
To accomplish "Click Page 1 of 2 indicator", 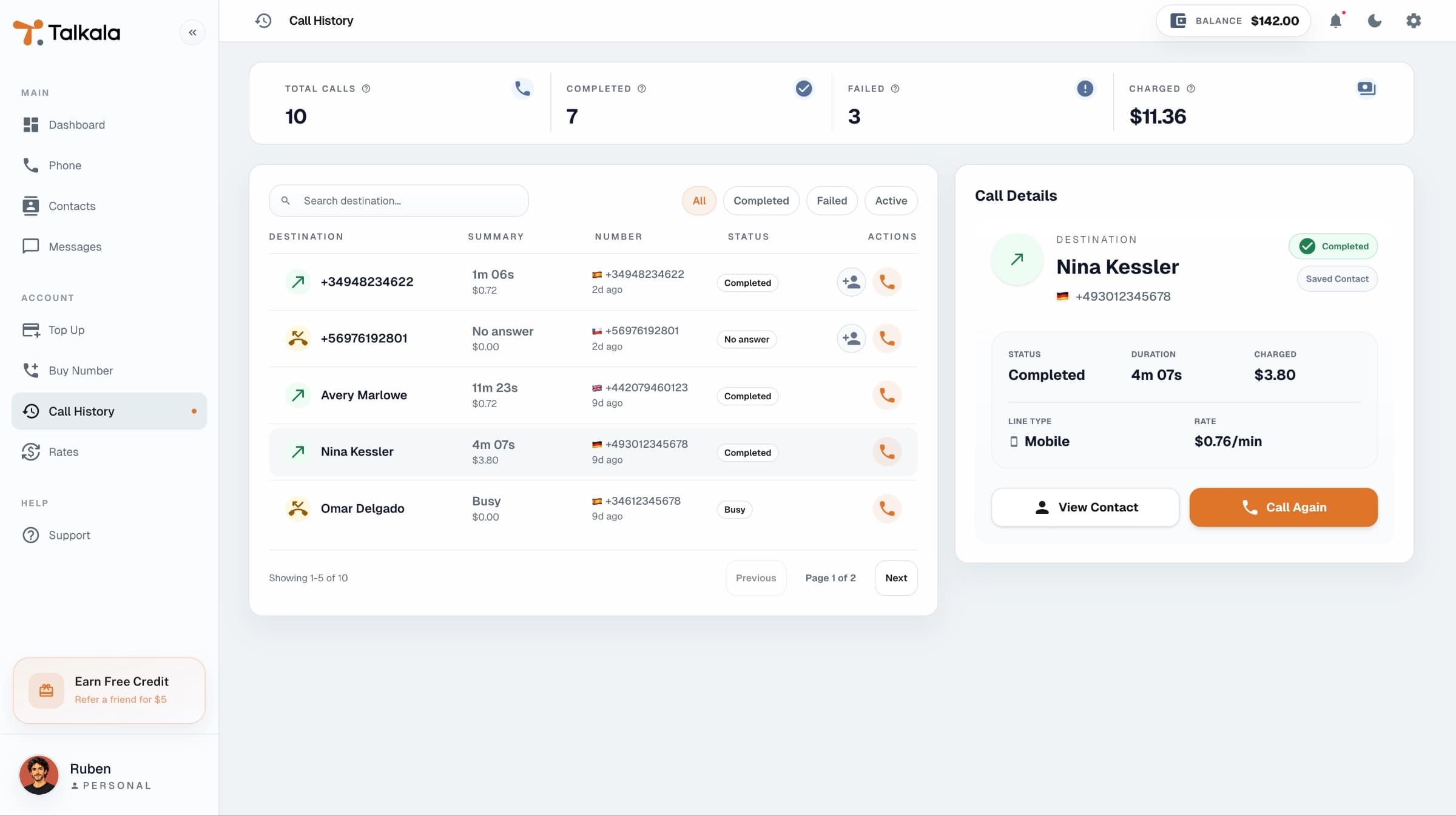I will 831,578.
